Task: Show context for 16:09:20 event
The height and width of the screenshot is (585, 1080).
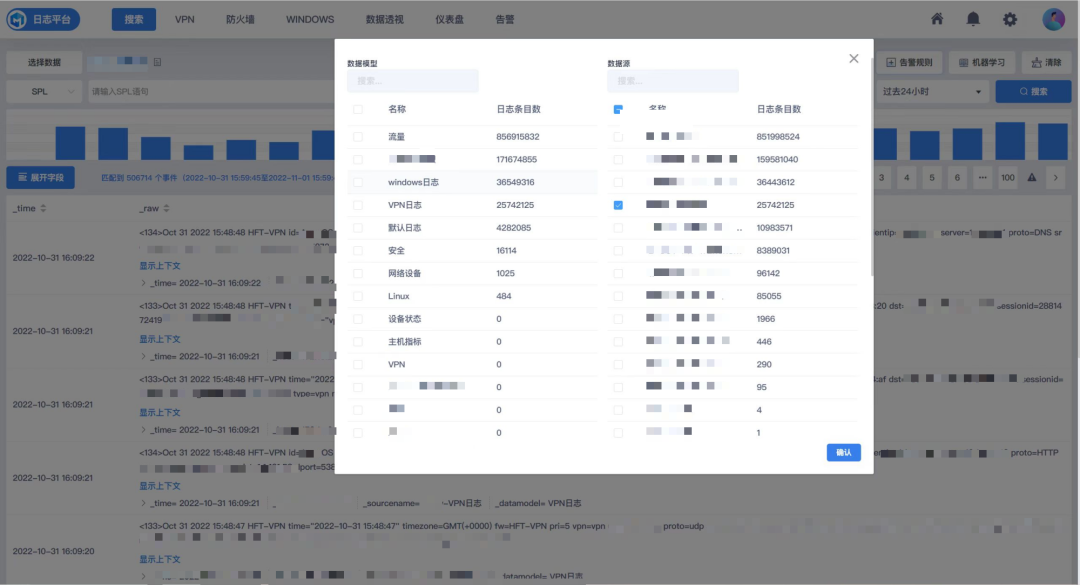Action: [x=160, y=560]
